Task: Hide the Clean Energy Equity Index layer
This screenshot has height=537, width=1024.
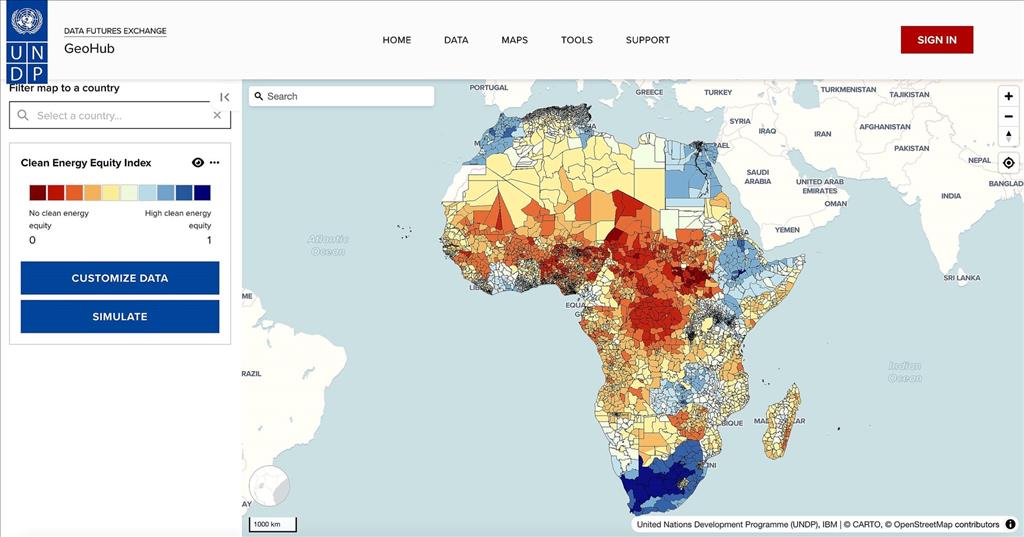Action: click(197, 163)
